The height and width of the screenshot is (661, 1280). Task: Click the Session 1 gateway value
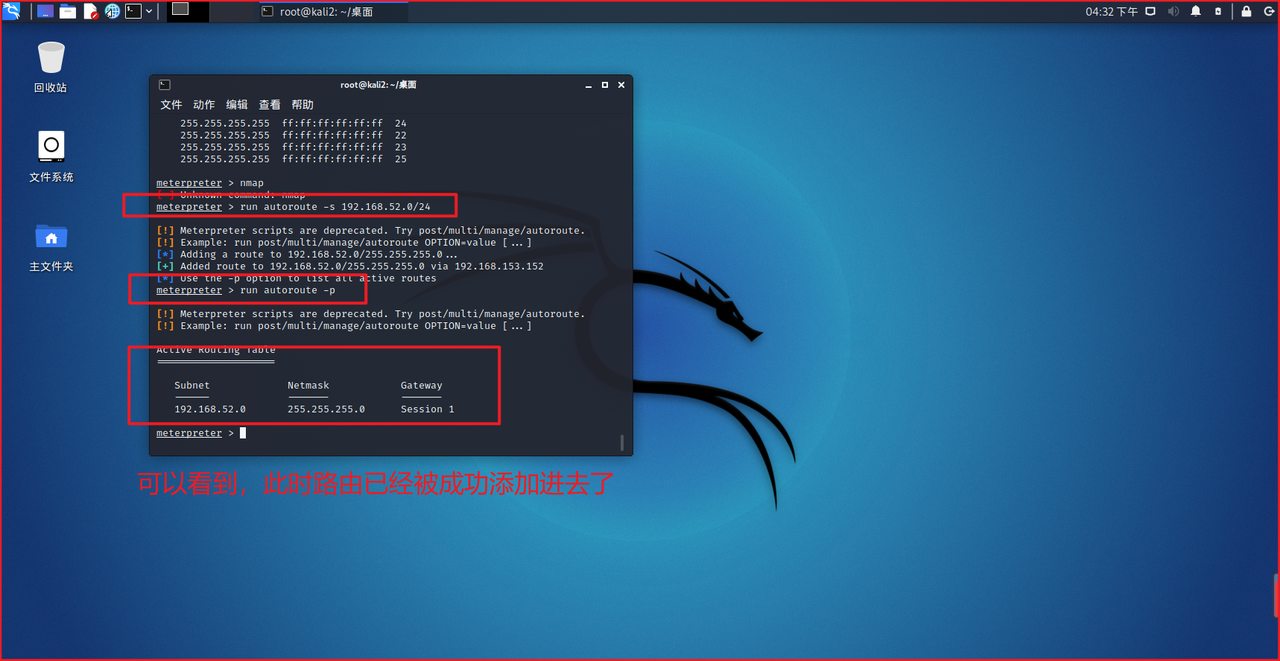pos(428,409)
